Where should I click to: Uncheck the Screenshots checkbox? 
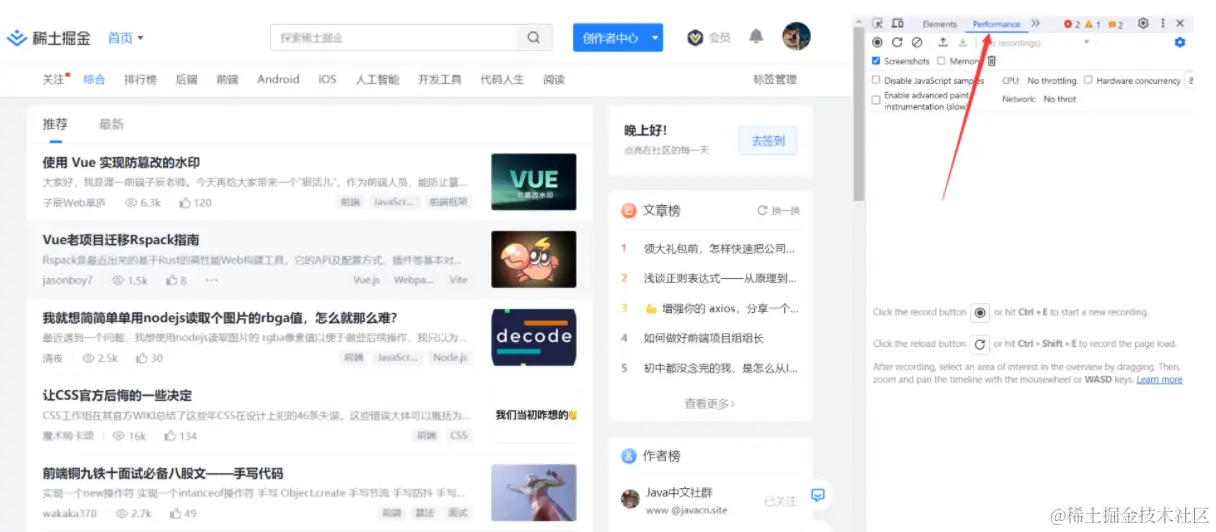tap(877, 61)
